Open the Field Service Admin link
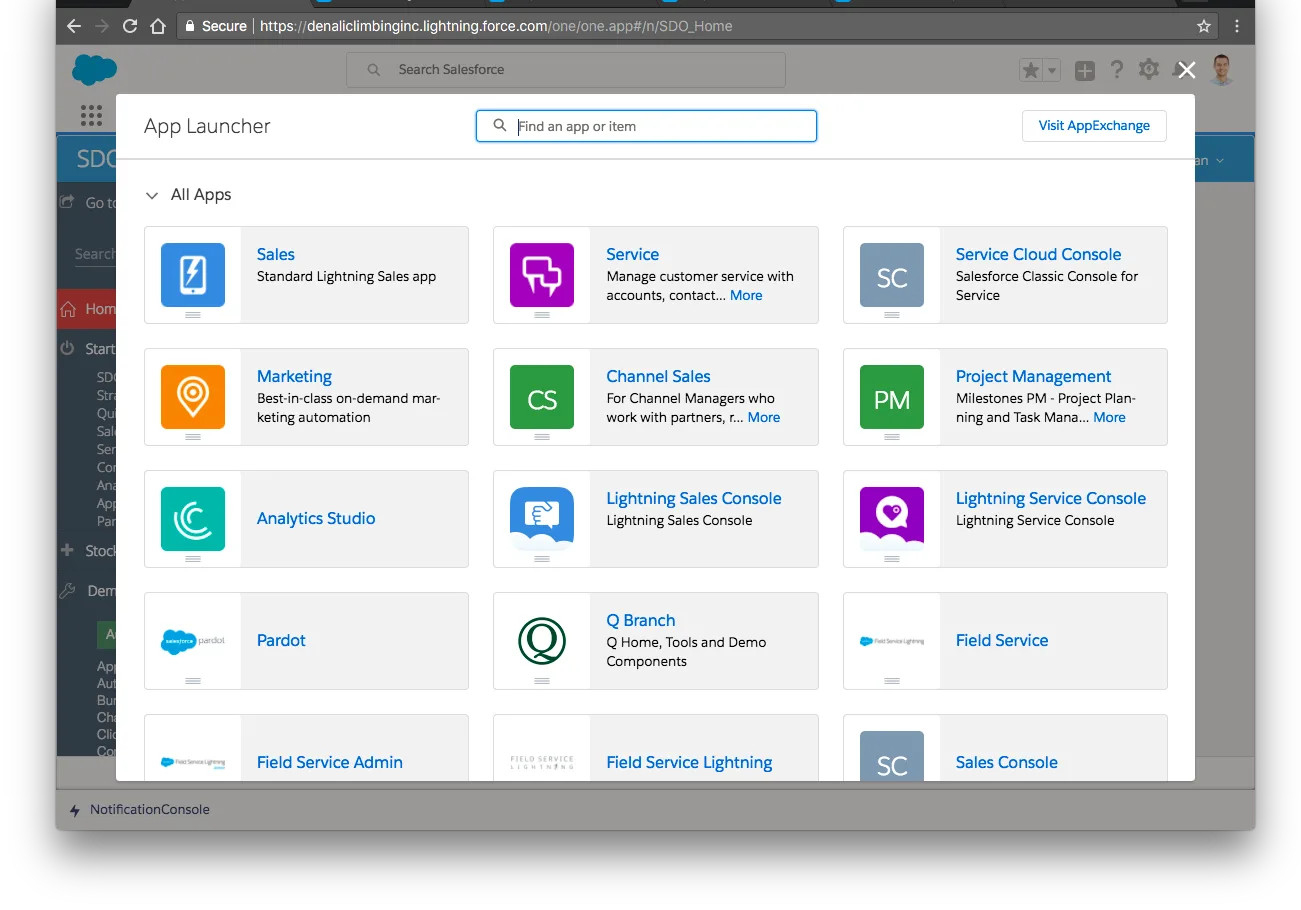Screen dimensions: 1301x910 [330, 762]
